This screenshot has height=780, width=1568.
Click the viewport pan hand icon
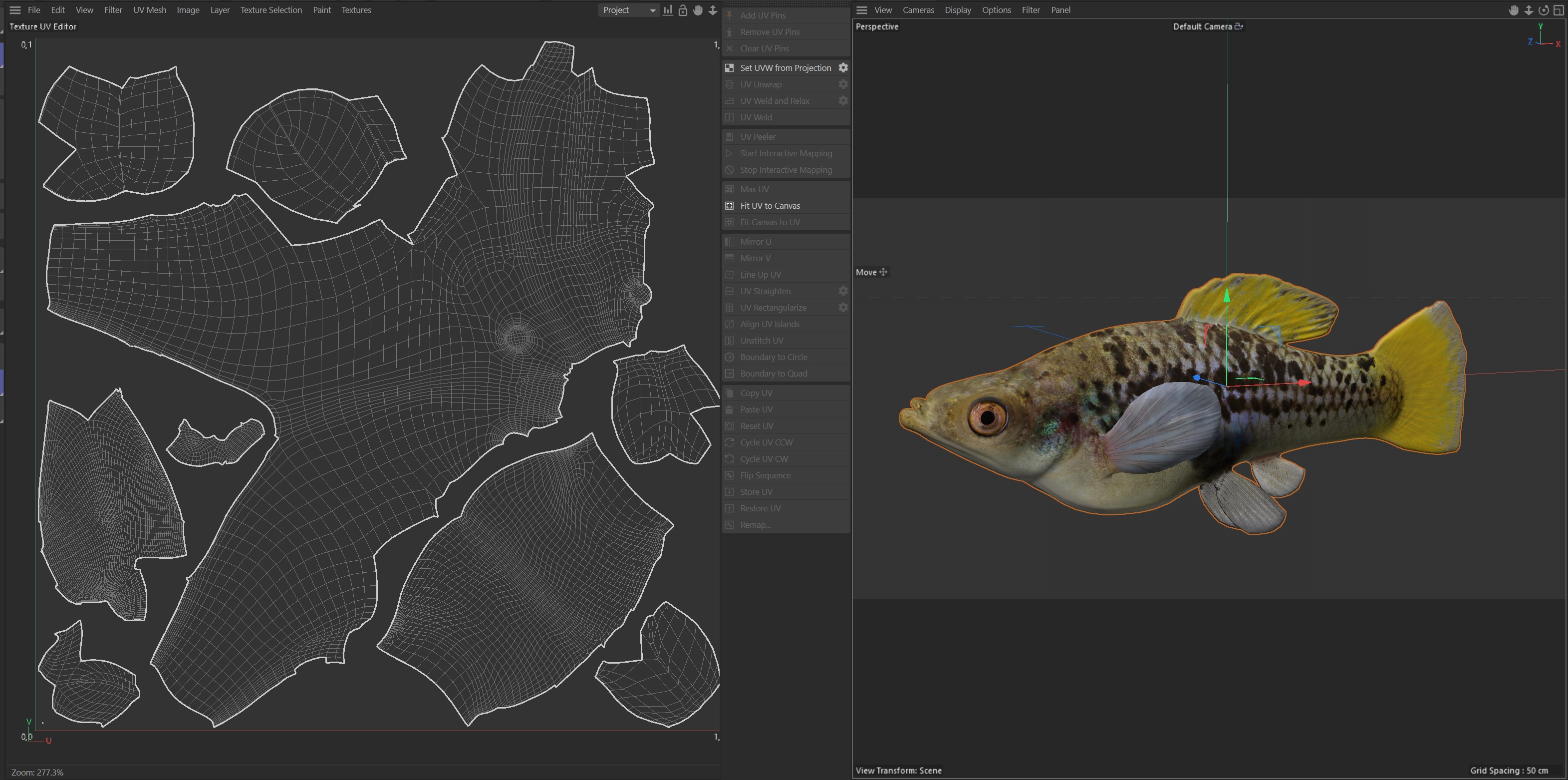1513,10
